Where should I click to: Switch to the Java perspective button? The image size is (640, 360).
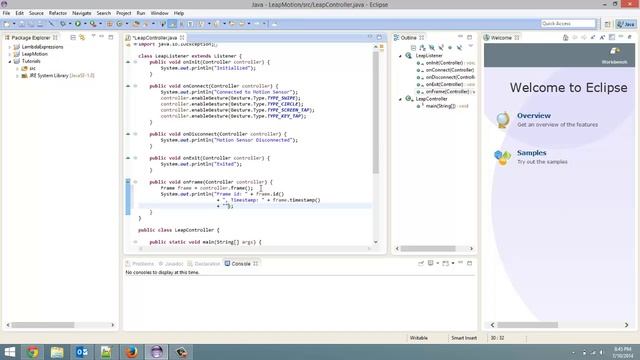(626, 24)
